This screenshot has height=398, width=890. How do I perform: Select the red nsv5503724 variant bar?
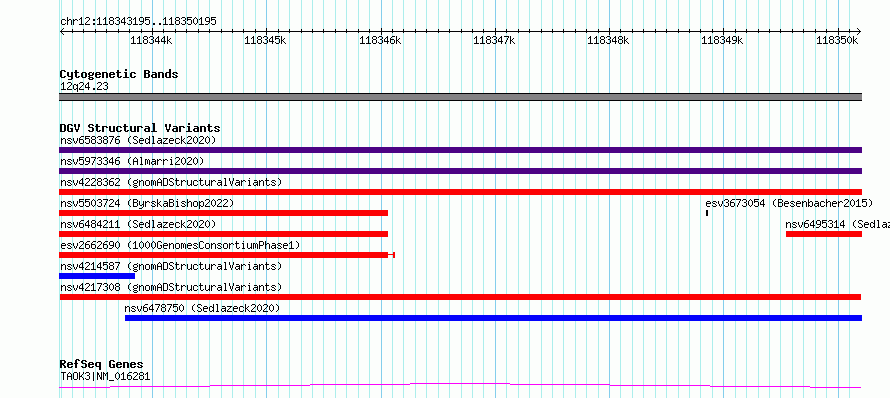(224, 213)
